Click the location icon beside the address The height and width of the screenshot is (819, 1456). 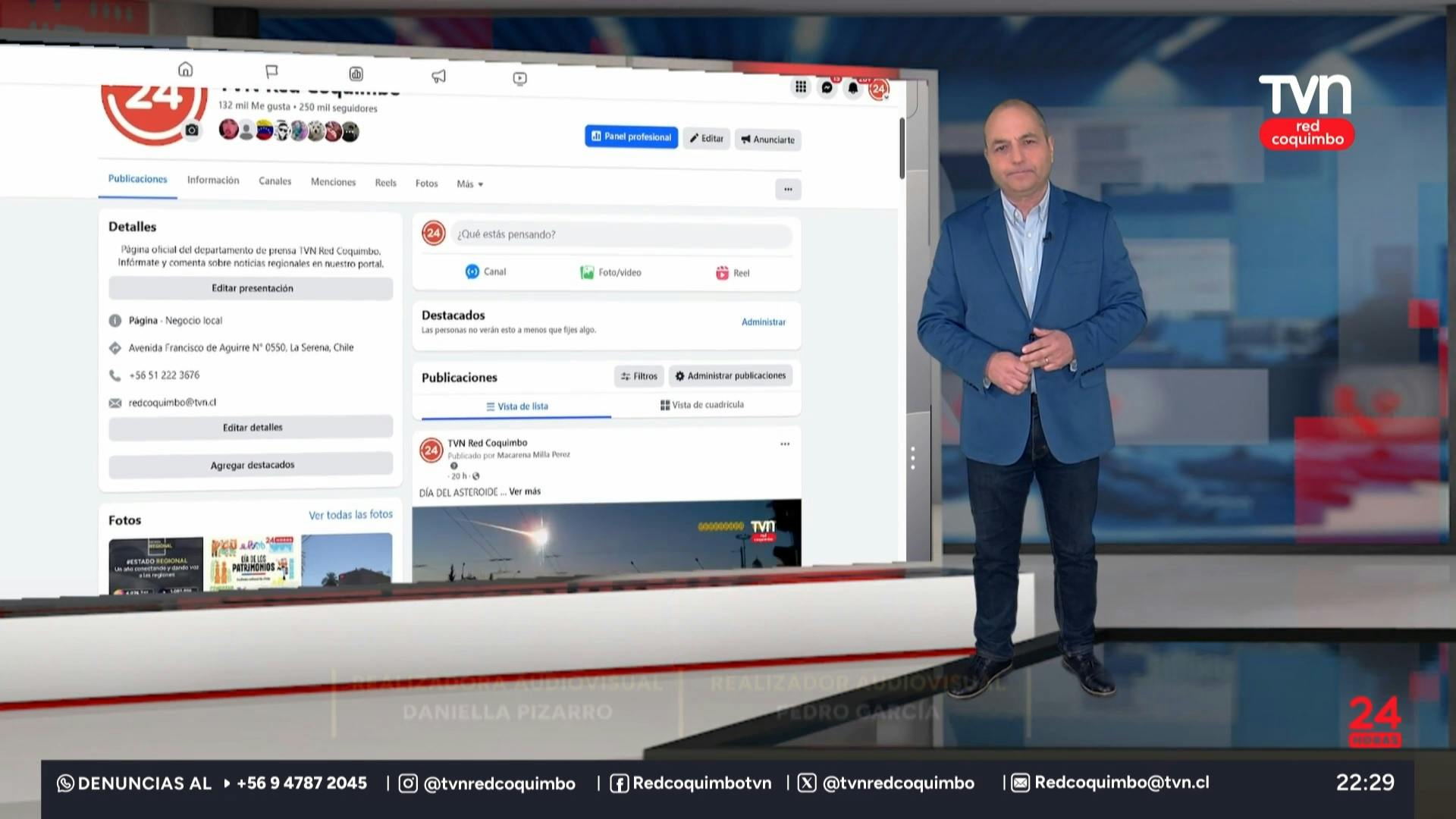click(115, 348)
